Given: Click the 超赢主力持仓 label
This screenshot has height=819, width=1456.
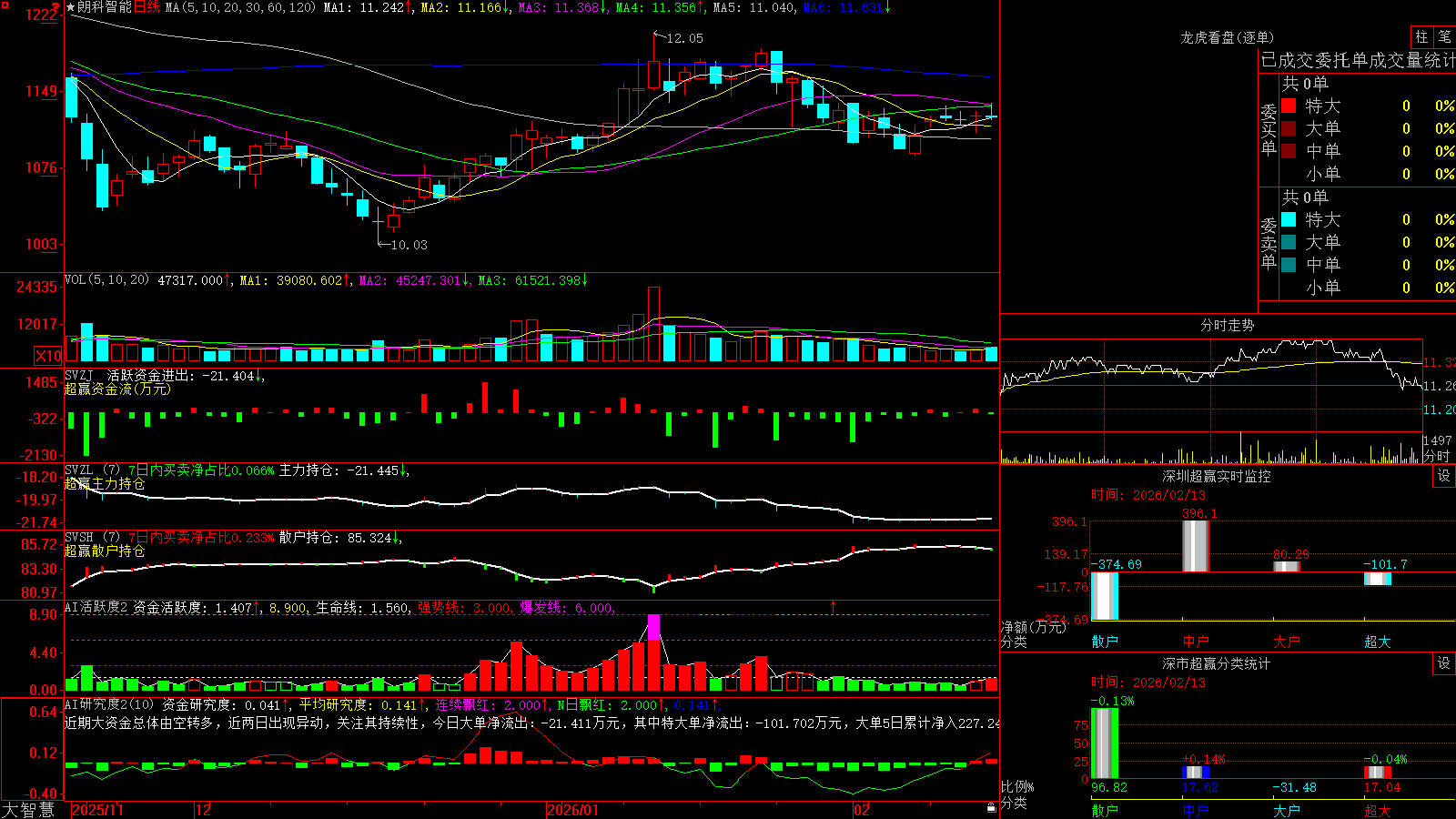Looking at the screenshot, I should 105,483.
